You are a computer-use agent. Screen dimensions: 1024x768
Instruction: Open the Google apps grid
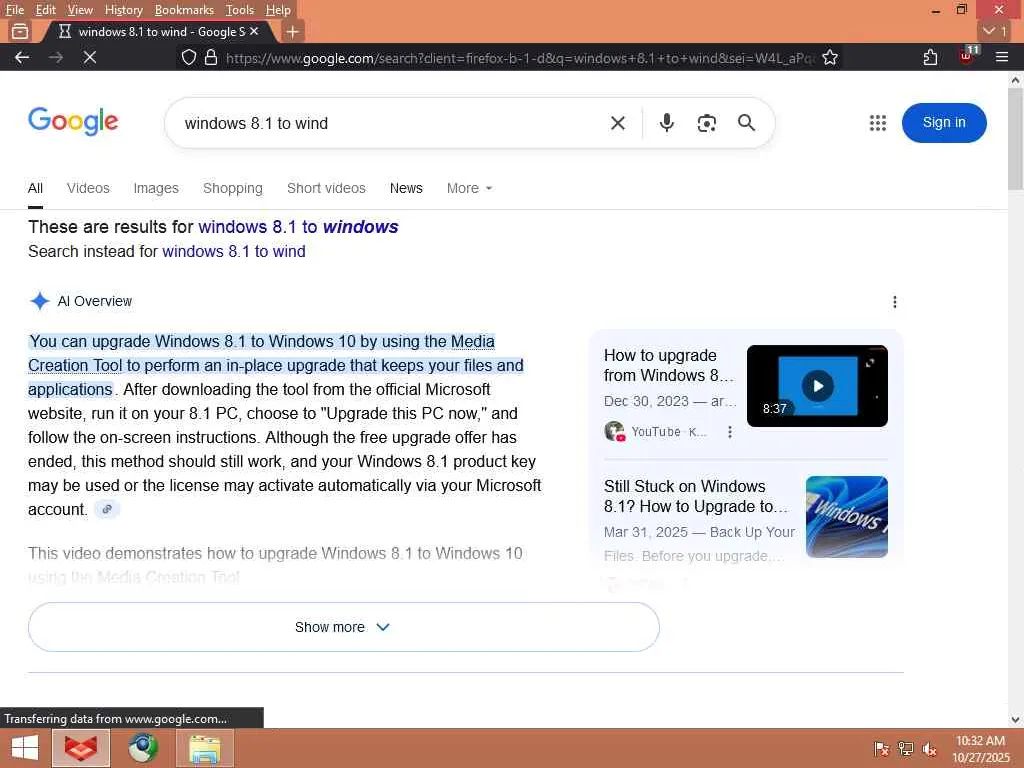pyautogui.click(x=878, y=123)
